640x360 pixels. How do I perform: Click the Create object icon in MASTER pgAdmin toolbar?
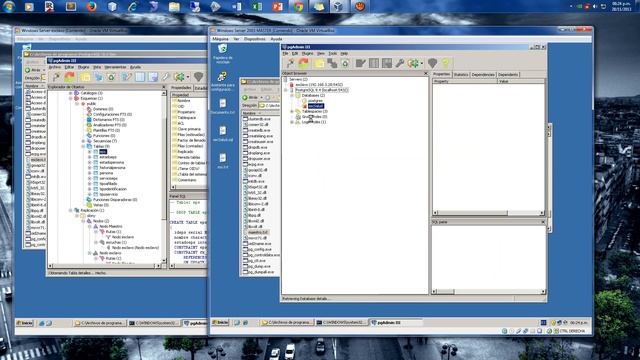(x=332, y=63)
